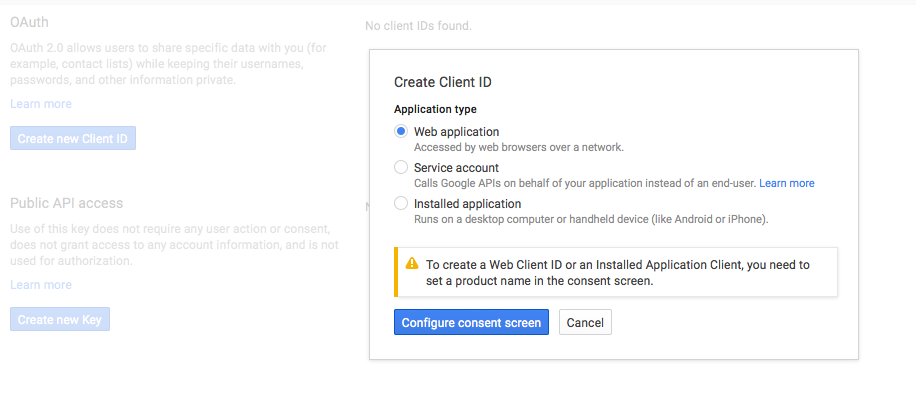
Task: Select the Service account radio button
Action: coord(401,168)
